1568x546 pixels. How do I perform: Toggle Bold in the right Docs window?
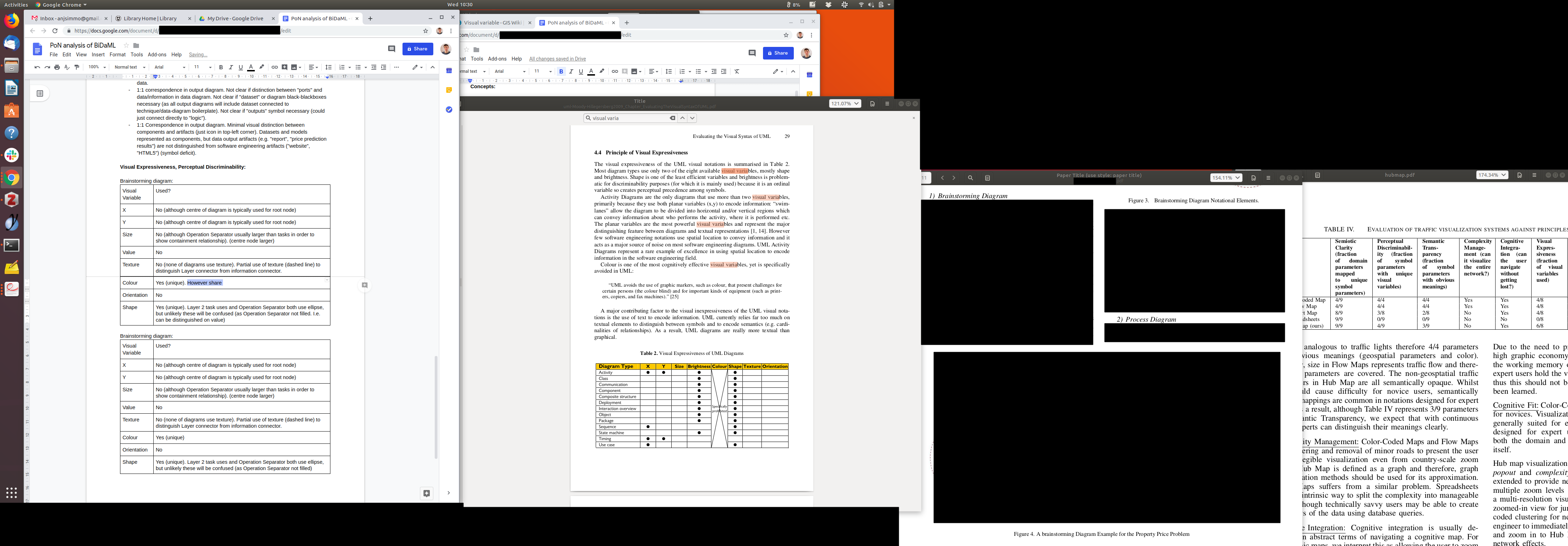(561, 72)
